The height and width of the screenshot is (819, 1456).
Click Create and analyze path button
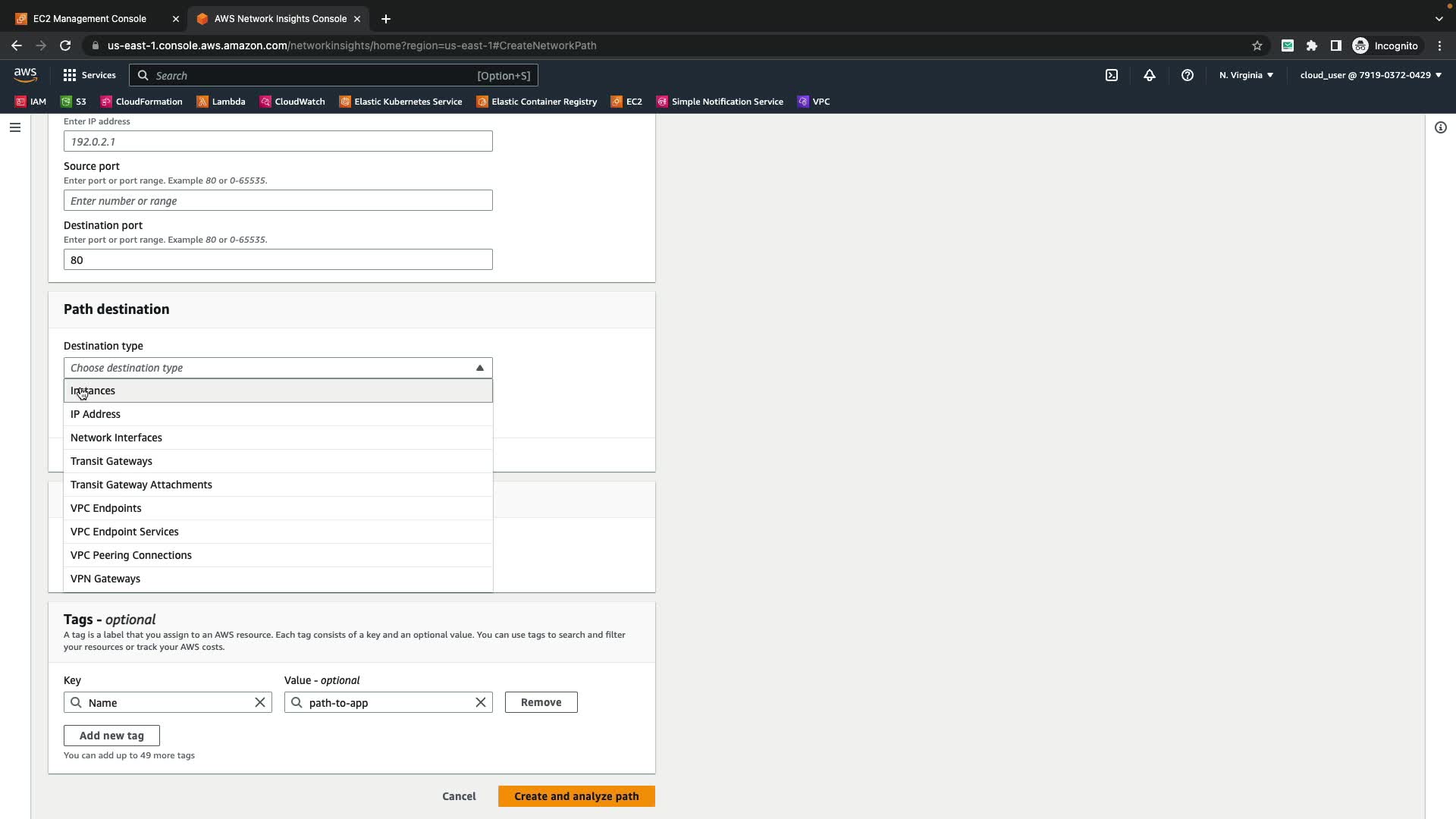[576, 796]
